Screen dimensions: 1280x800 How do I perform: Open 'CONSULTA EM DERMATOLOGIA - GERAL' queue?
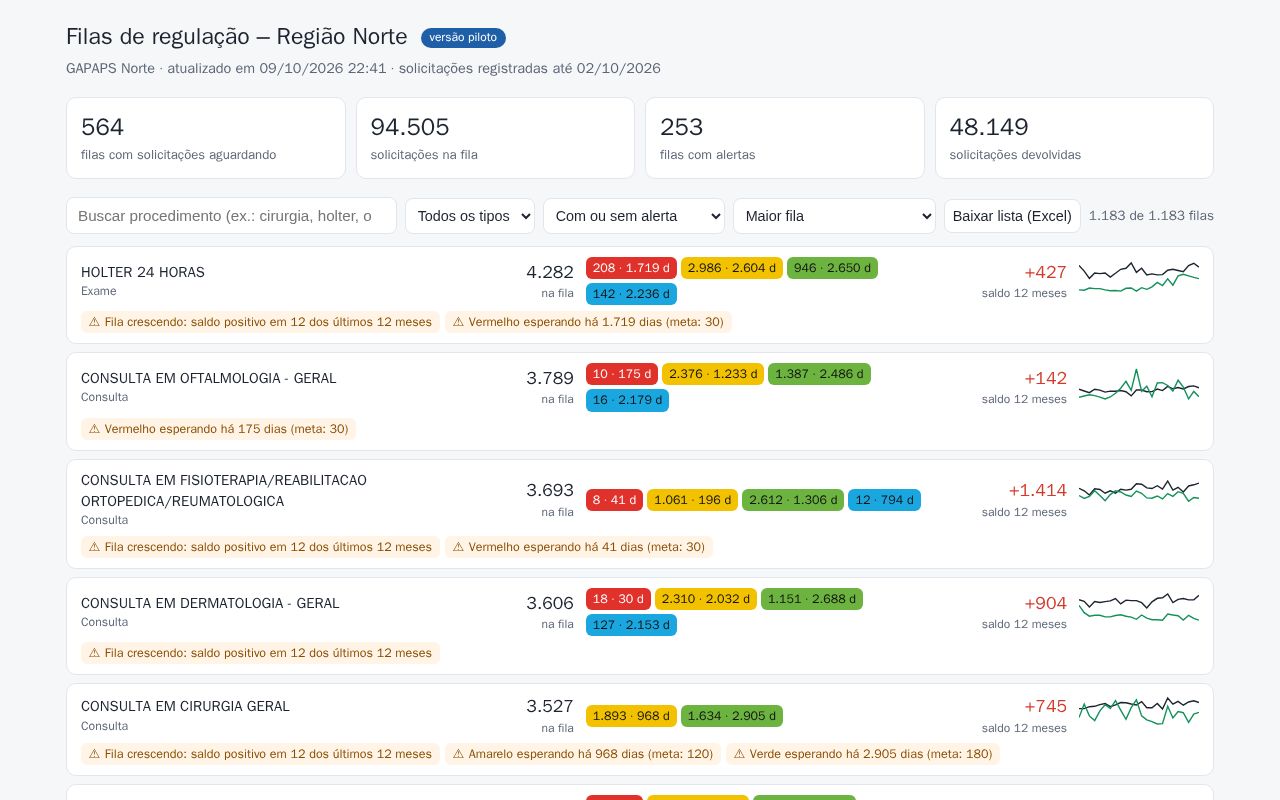pyautogui.click(x=640, y=626)
